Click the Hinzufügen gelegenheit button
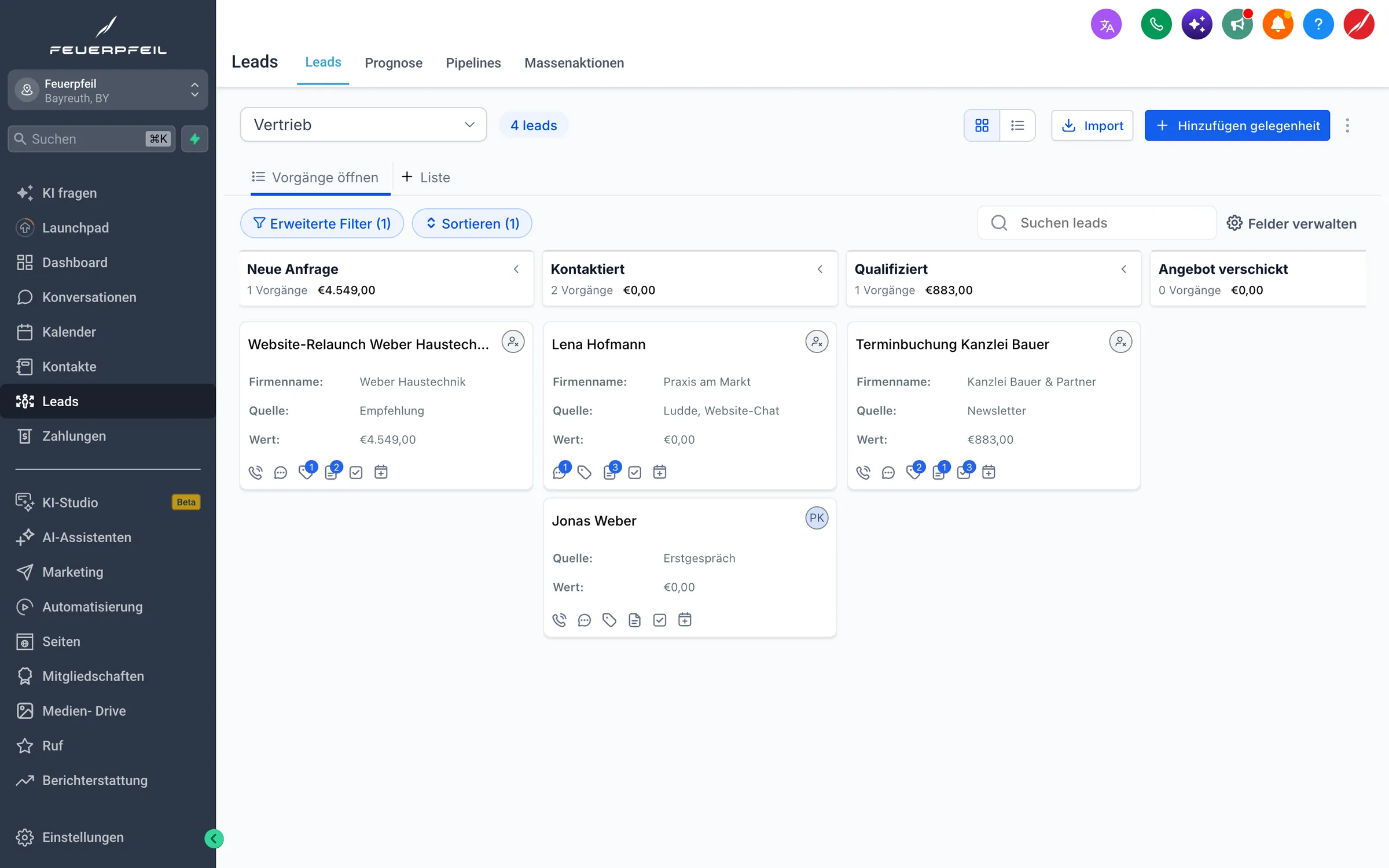1389x868 pixels. [x=1237, y=126]
